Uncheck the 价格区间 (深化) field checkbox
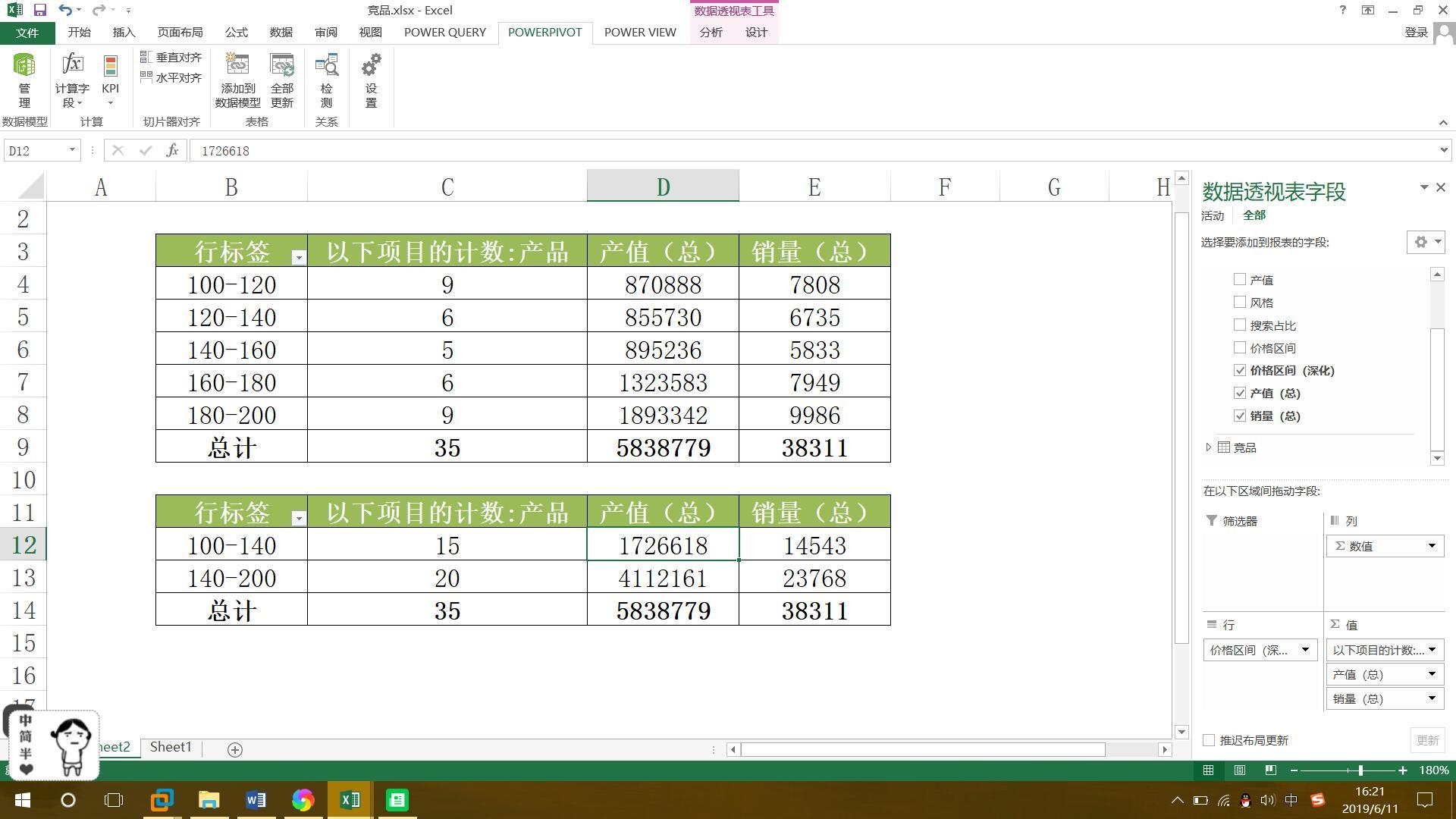The image size is (1456, 819). [x=1240, y=371]
